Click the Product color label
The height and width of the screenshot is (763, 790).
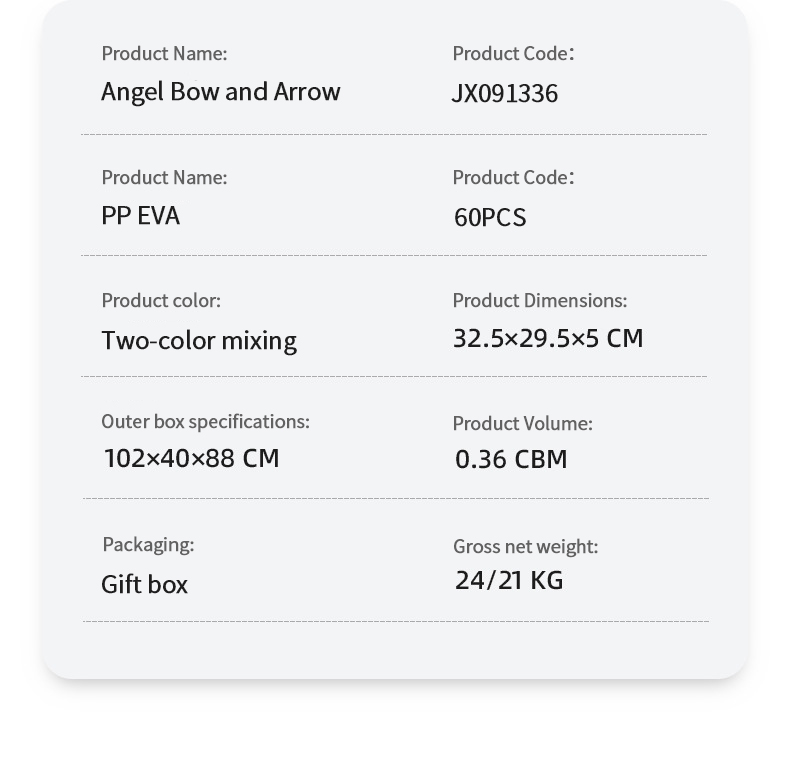pyautogui.click(x=160, y=300)
